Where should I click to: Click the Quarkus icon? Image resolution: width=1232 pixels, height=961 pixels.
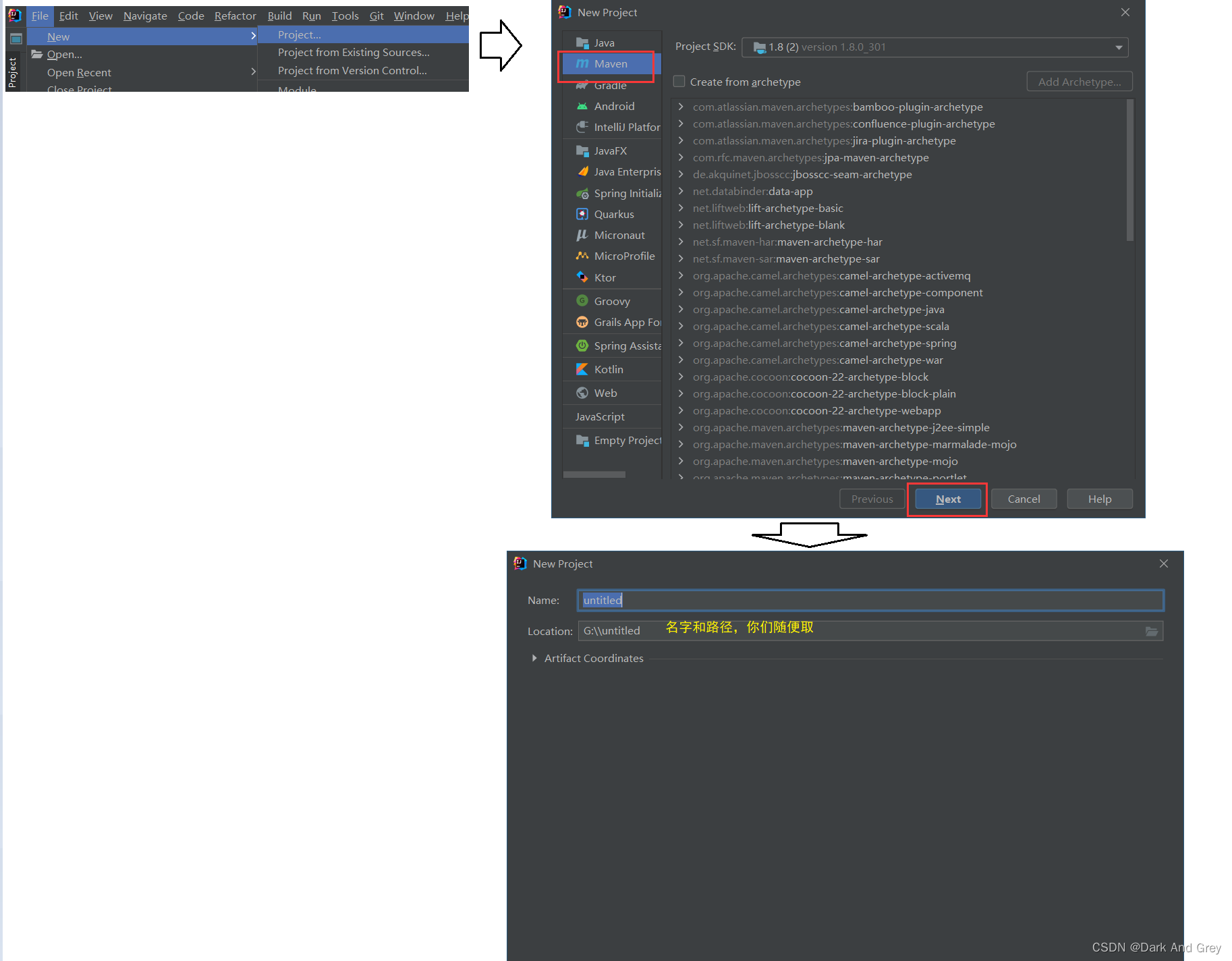(x=582, y=215)
